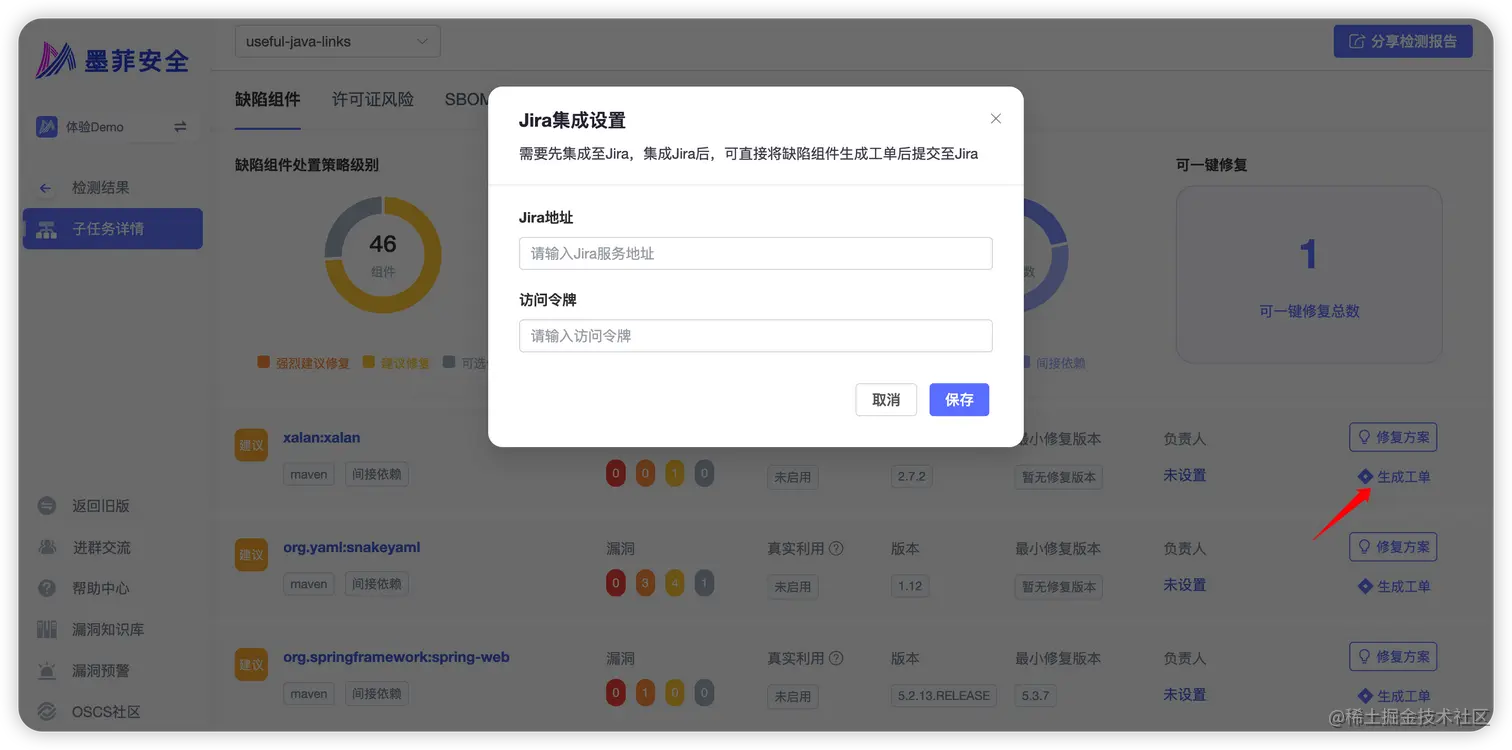Click 暂无修复版本 tag for snakeyaml
Image resolution: width=1512 pixels, height=750 pixels.
1059,587
